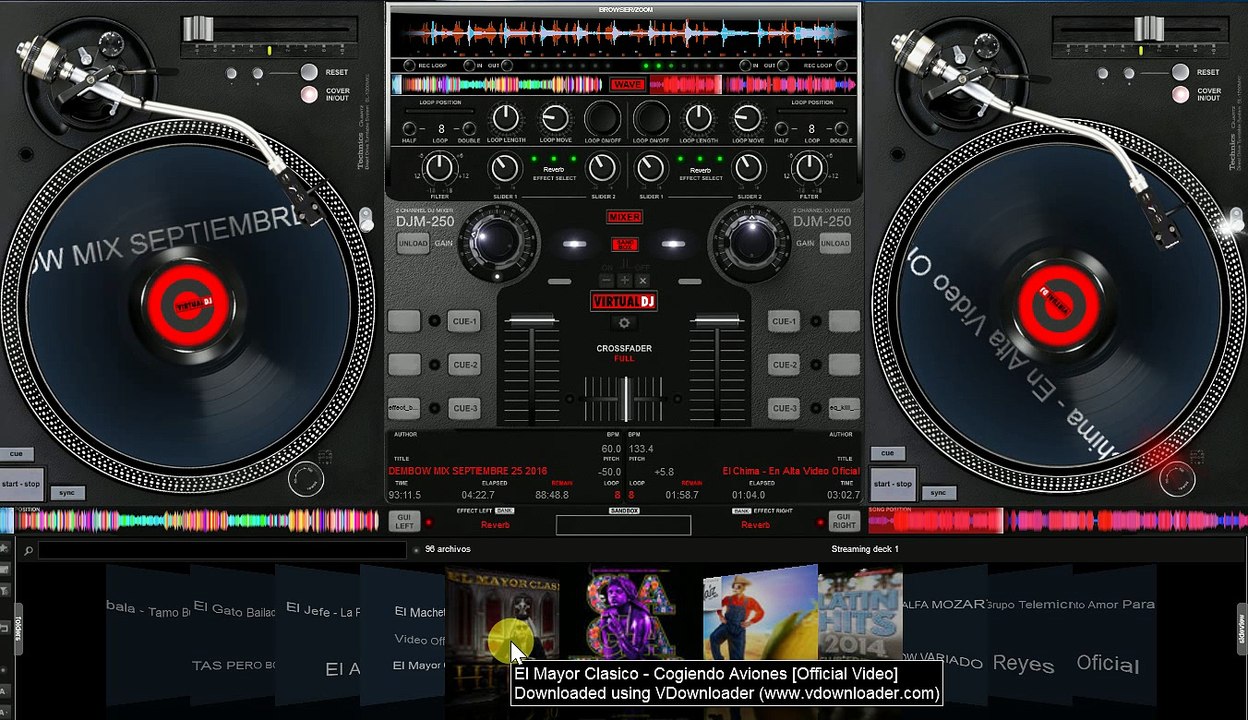Click the X button above VirtualDJ logo
This screenshot has width=1248, height=720.
[x=642, y=281]
